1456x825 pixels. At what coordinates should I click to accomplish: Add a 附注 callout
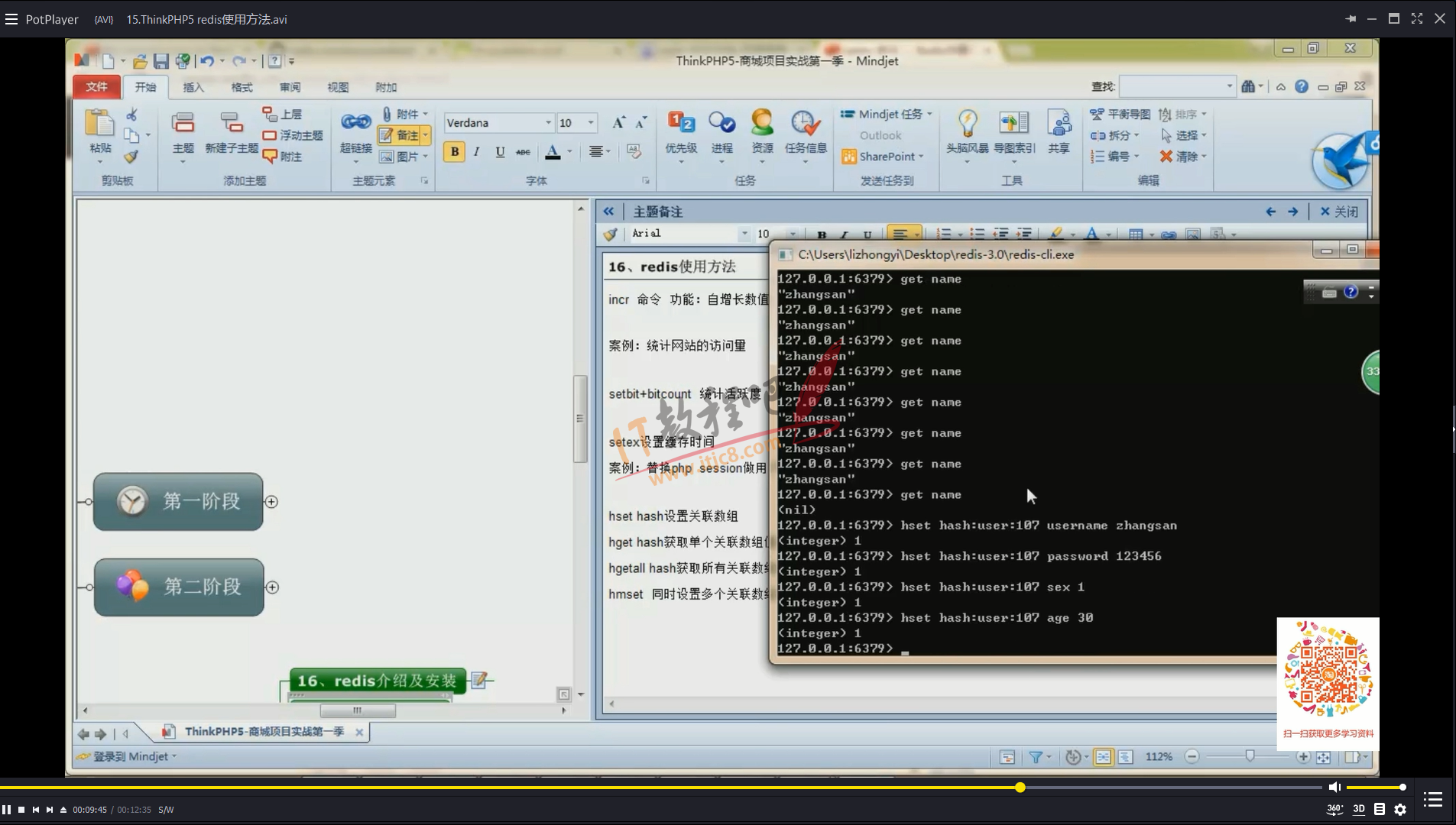pyautogui.click(x=282, y=157)
